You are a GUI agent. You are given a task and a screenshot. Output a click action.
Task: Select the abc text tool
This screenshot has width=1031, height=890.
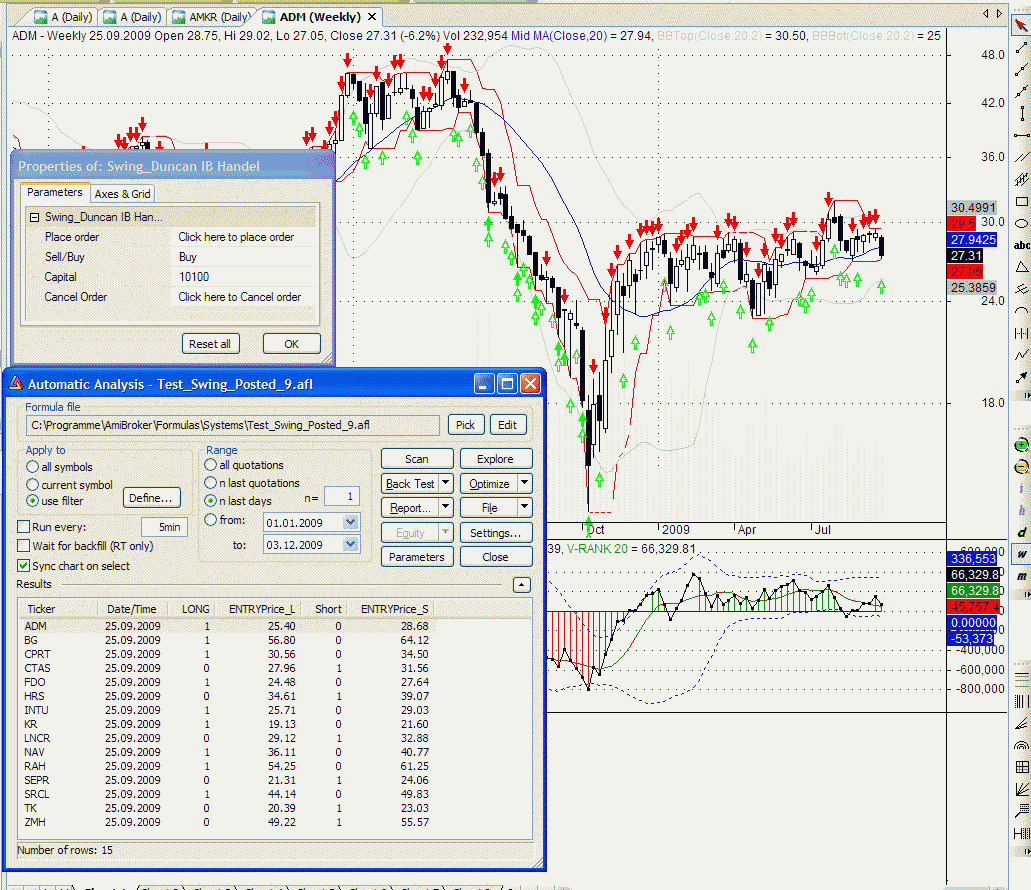pos(1021,245)
